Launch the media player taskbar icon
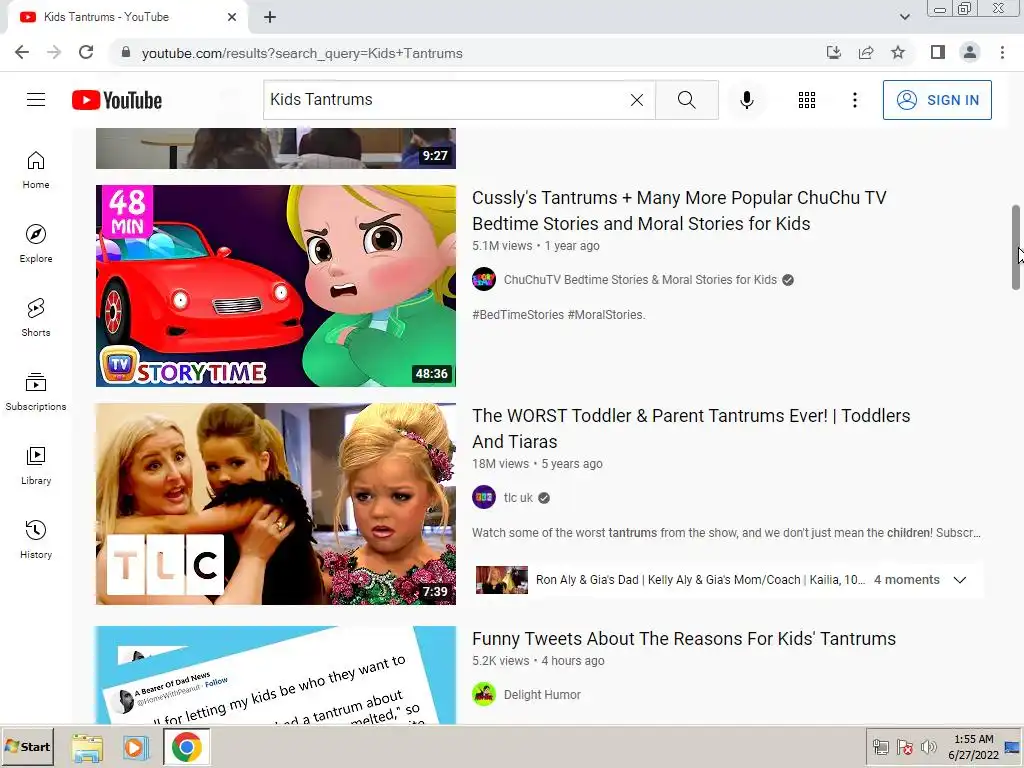This screenshot has width=1024, height=768. point(136,747)
